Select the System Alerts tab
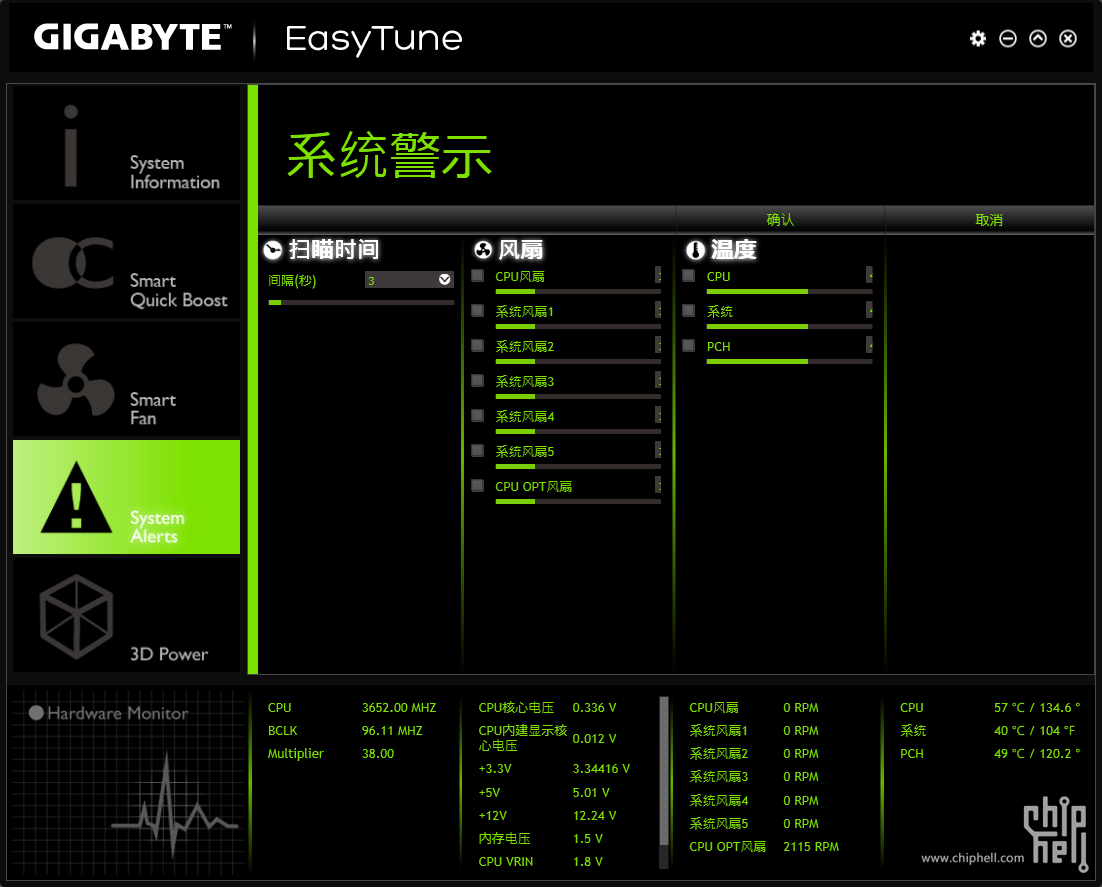The width and height of the screenshot is (1102, 887). pyautogui.click(x=127, y=497)
